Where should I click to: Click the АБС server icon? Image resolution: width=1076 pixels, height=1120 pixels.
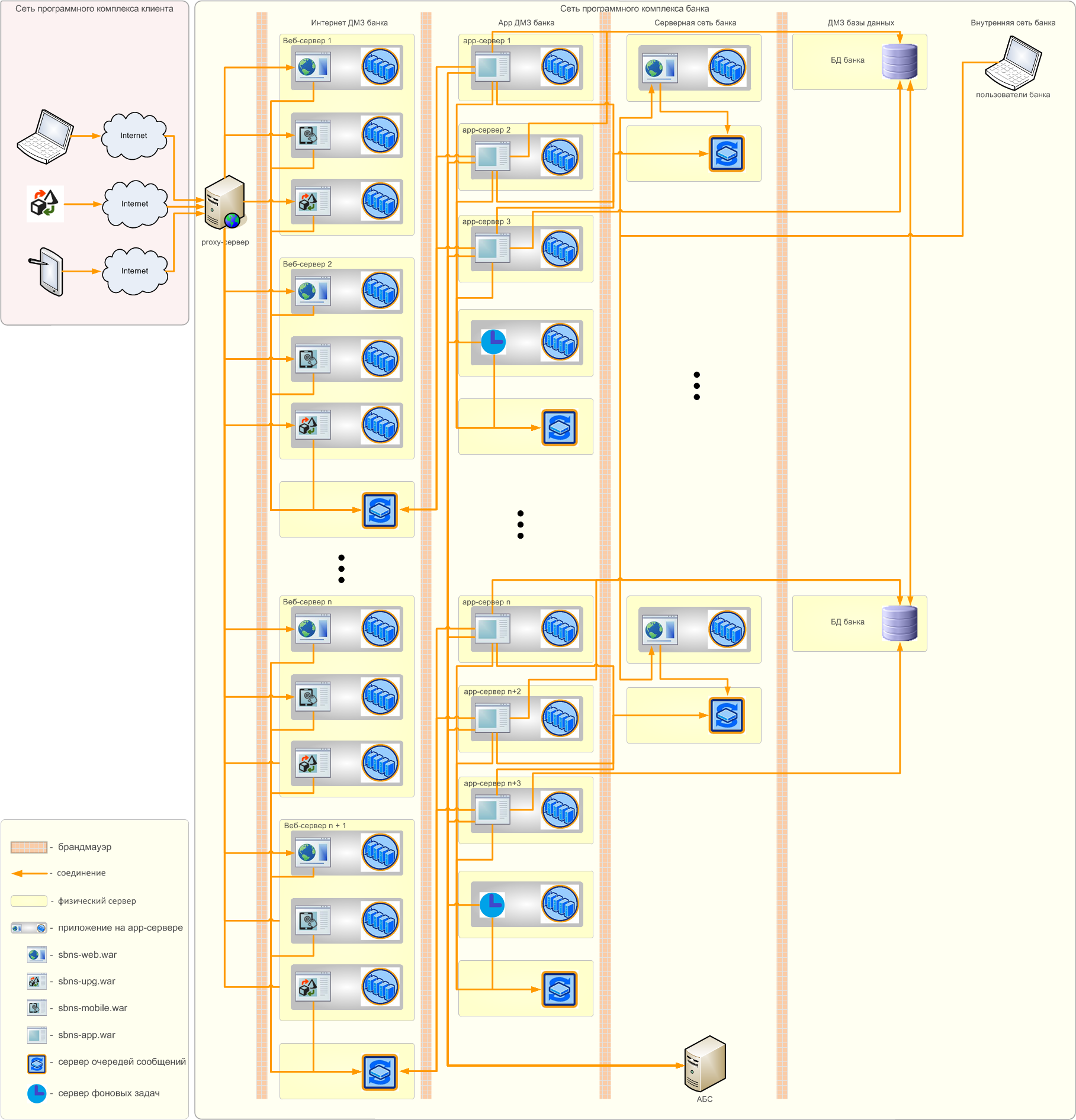click(x=705, y=1063)
